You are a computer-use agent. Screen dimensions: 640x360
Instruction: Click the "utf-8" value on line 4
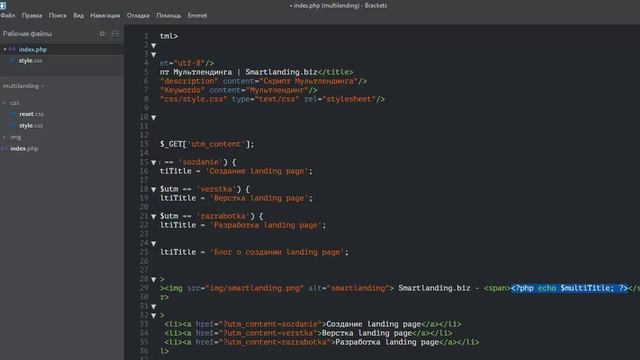click(189, 63)
